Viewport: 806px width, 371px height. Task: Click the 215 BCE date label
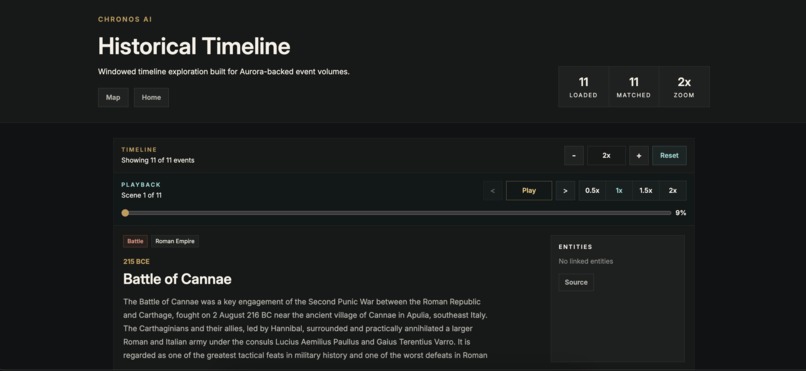136,262
